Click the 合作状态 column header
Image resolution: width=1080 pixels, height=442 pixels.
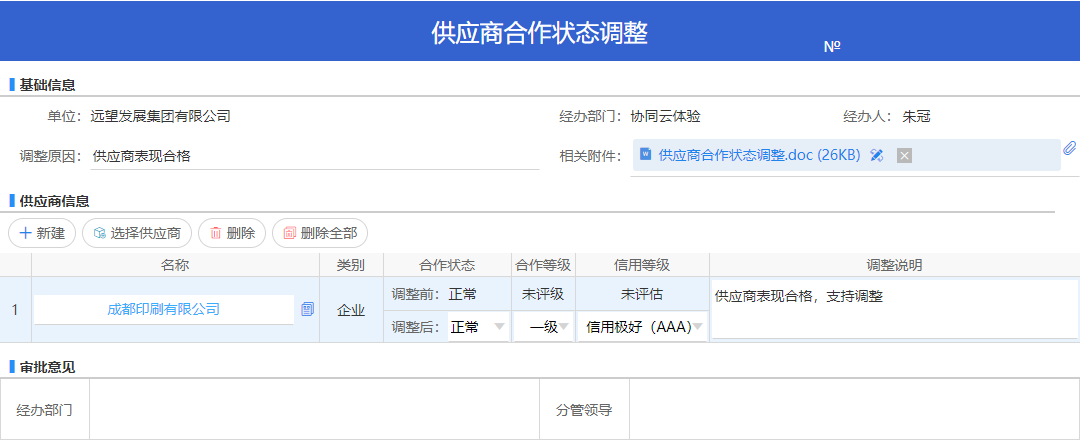(447, 265)
